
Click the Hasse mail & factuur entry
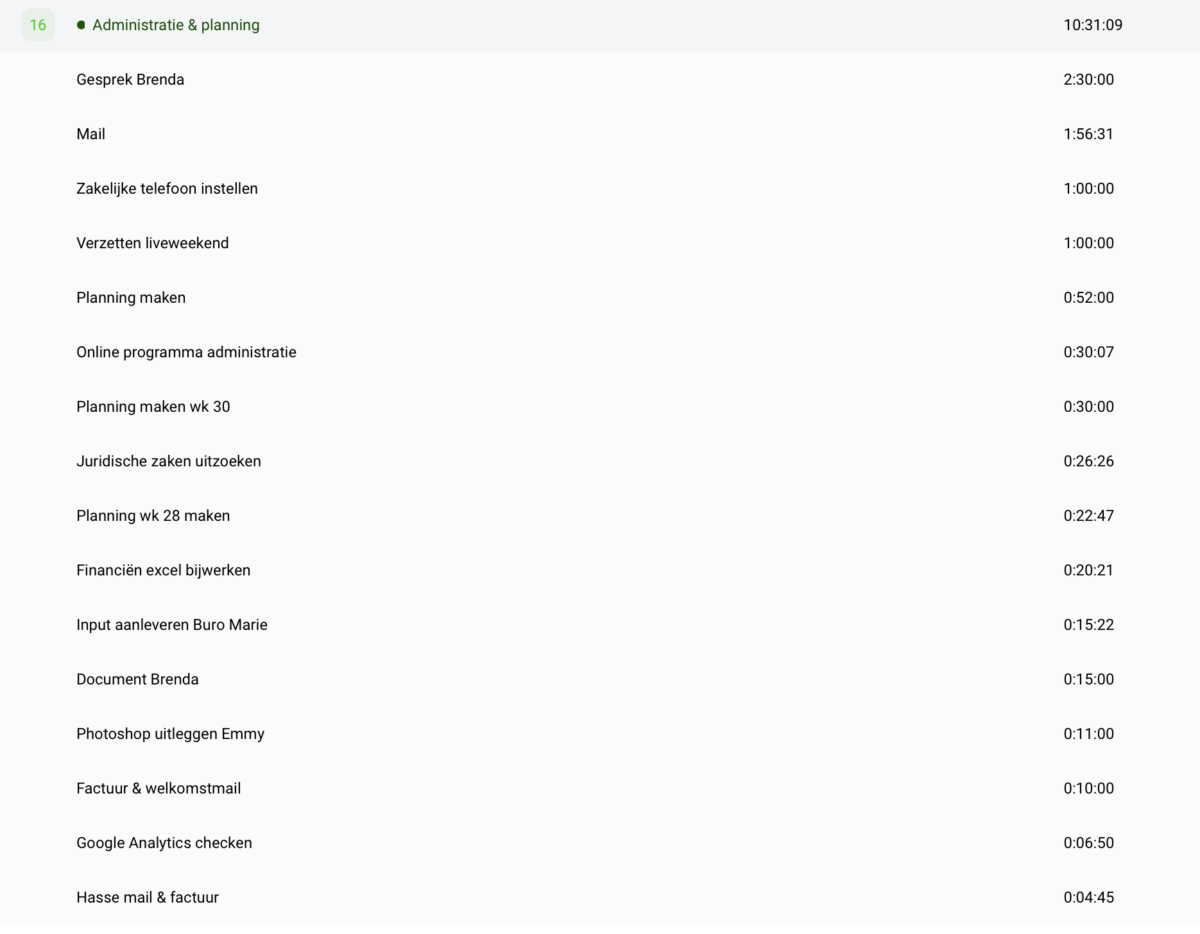[147, 897]
